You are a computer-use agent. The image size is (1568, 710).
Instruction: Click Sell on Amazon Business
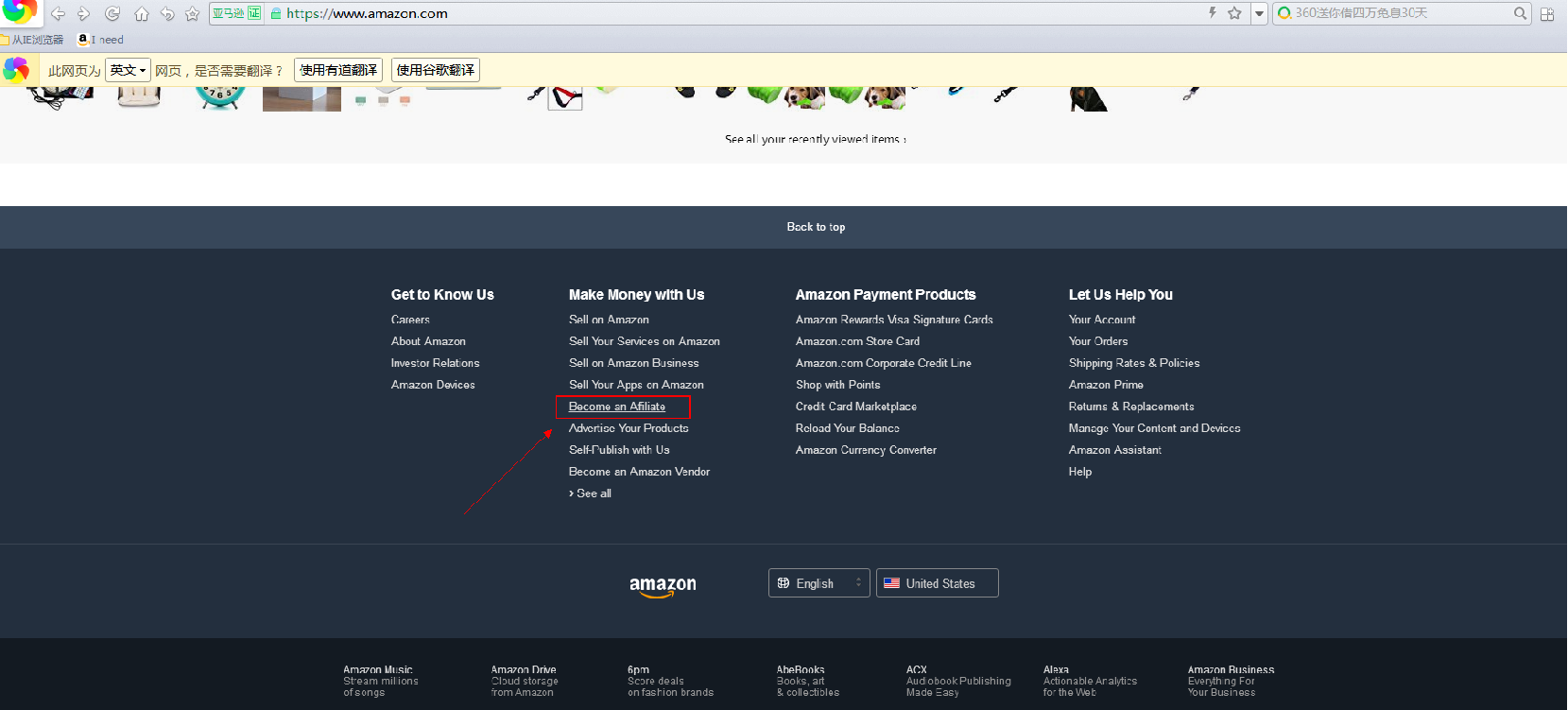tap(634, 363)
